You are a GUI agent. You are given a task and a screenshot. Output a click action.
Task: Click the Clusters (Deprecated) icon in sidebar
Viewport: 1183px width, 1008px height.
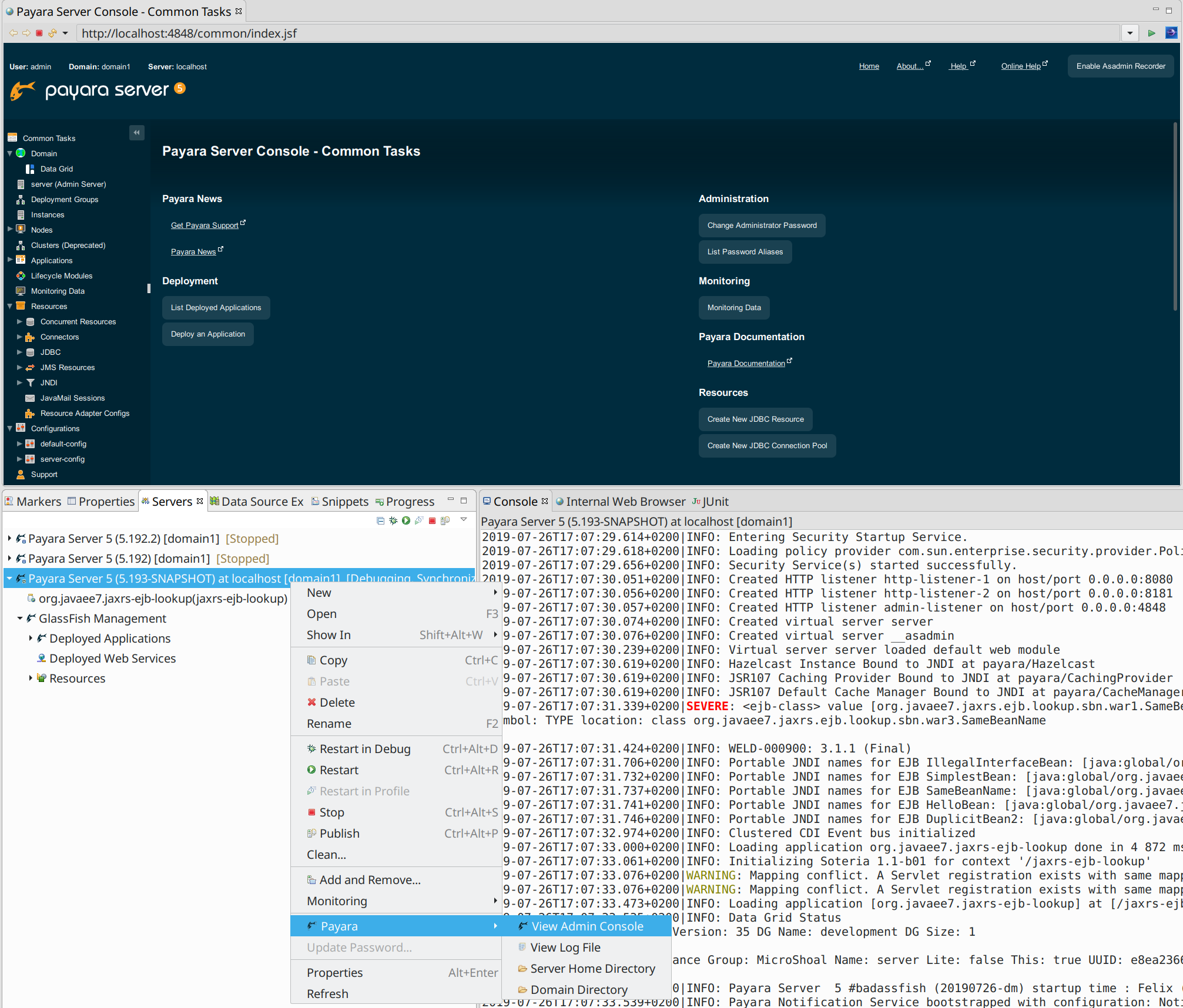tap(21, 246)
